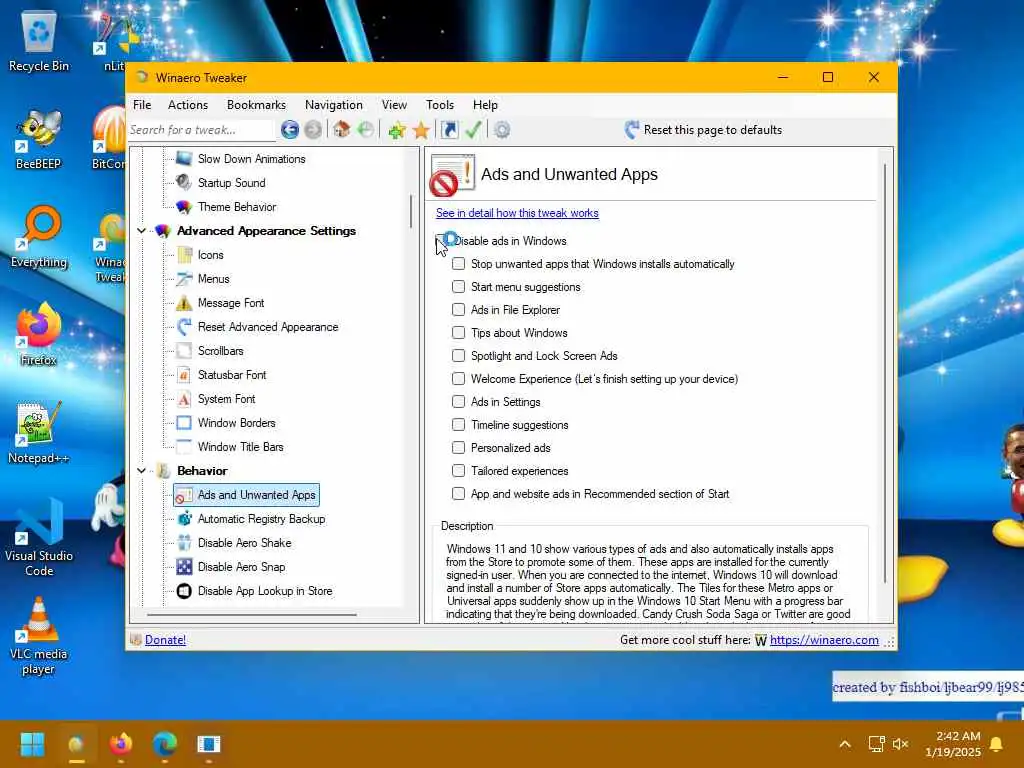Open Firefox from the taskbar
1024x768 pixels.
tap(121, 744)
